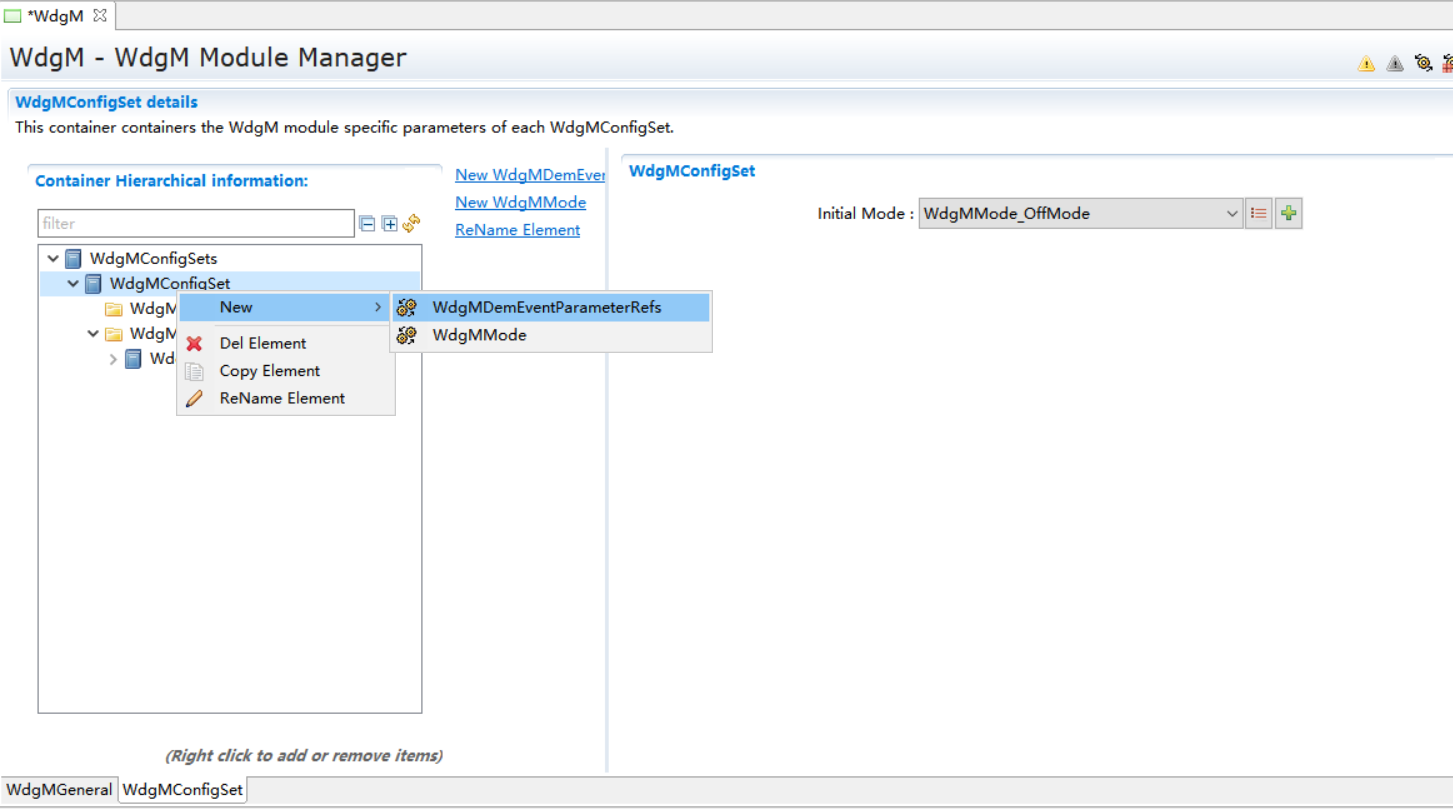1453x809 pixels.
Task: Select Del Element from context menu
Action: (x=263, y=343)
